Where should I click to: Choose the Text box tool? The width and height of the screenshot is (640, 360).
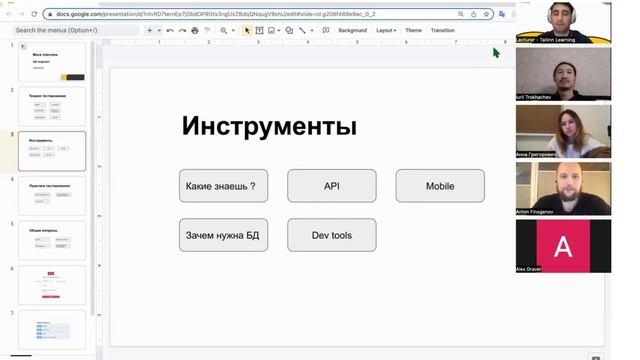click(259, 30)
